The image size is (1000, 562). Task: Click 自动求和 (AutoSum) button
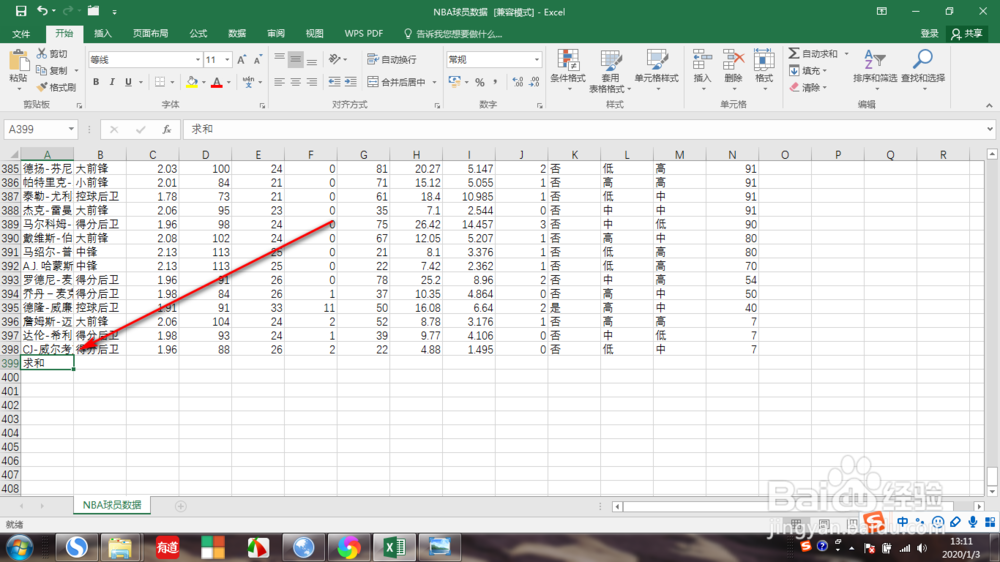point(814,54)
